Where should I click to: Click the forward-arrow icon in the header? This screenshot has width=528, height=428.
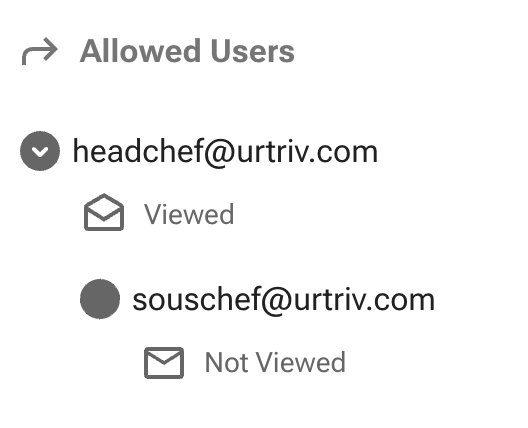coord(40,51)
